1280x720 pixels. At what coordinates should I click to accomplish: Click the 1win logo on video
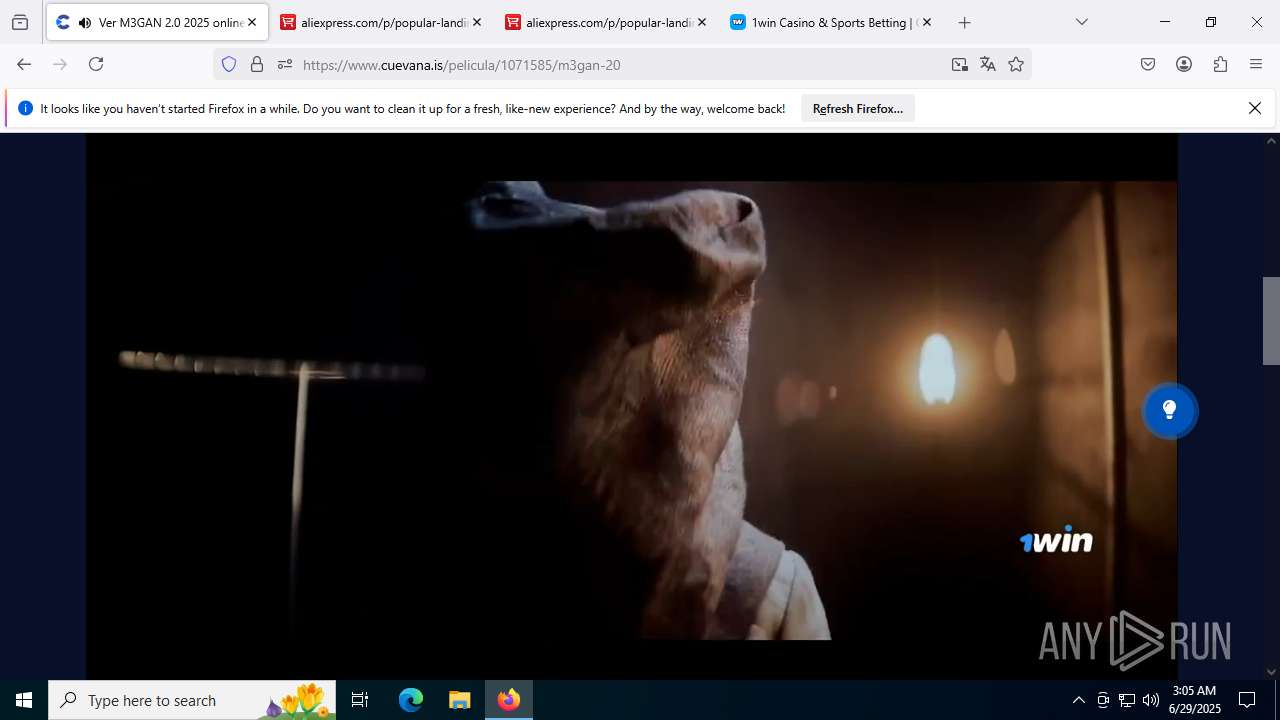[1056, 539]
